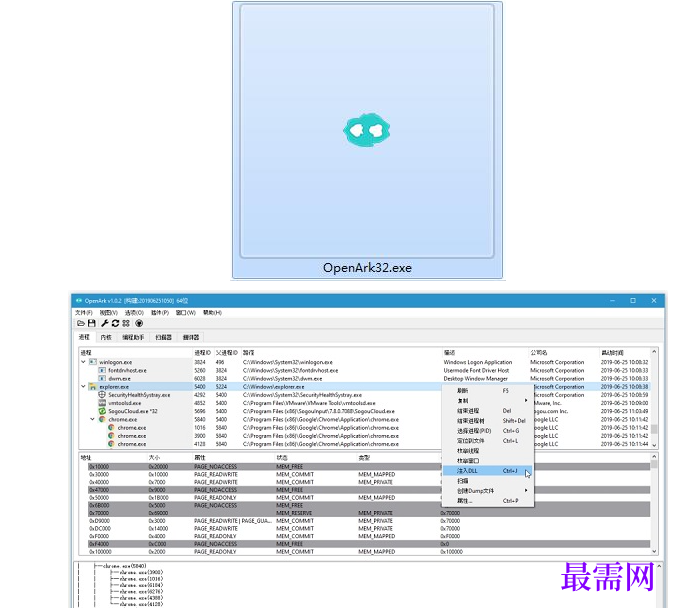Click Chrome icon of process ID 3900
The image size is (673, 608).
pos(112,436)
